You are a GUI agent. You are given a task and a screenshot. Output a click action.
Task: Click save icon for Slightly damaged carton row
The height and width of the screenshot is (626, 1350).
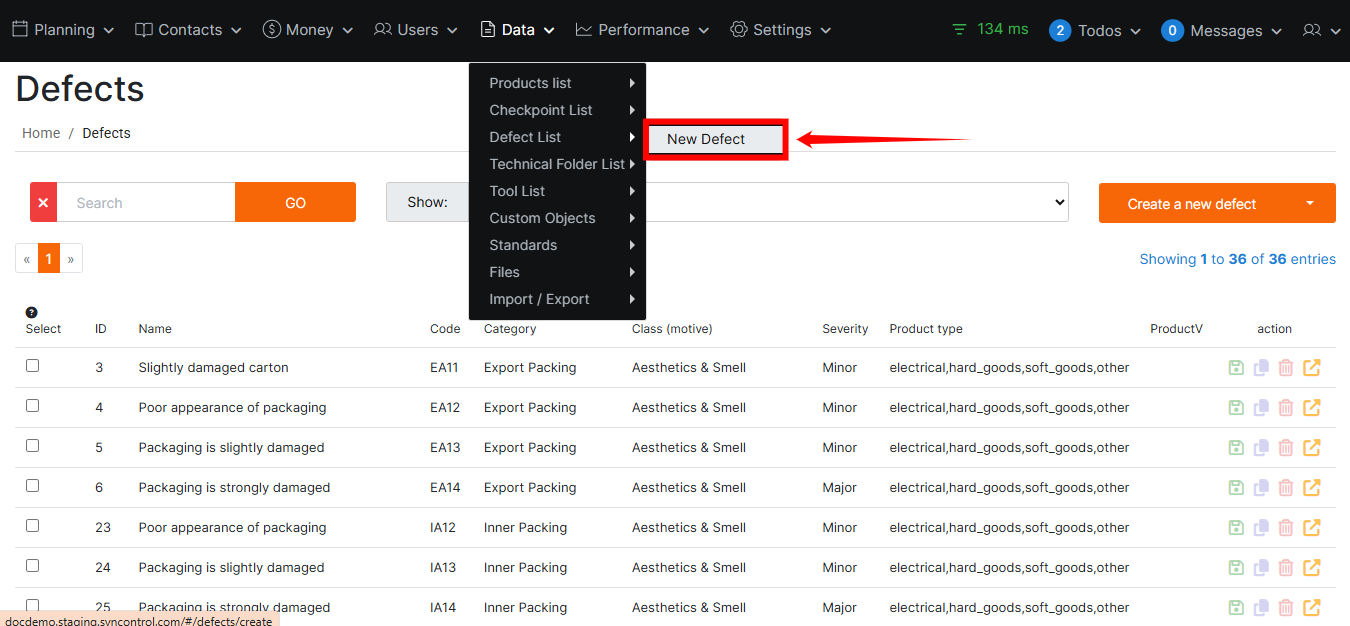click(1236, 368)
